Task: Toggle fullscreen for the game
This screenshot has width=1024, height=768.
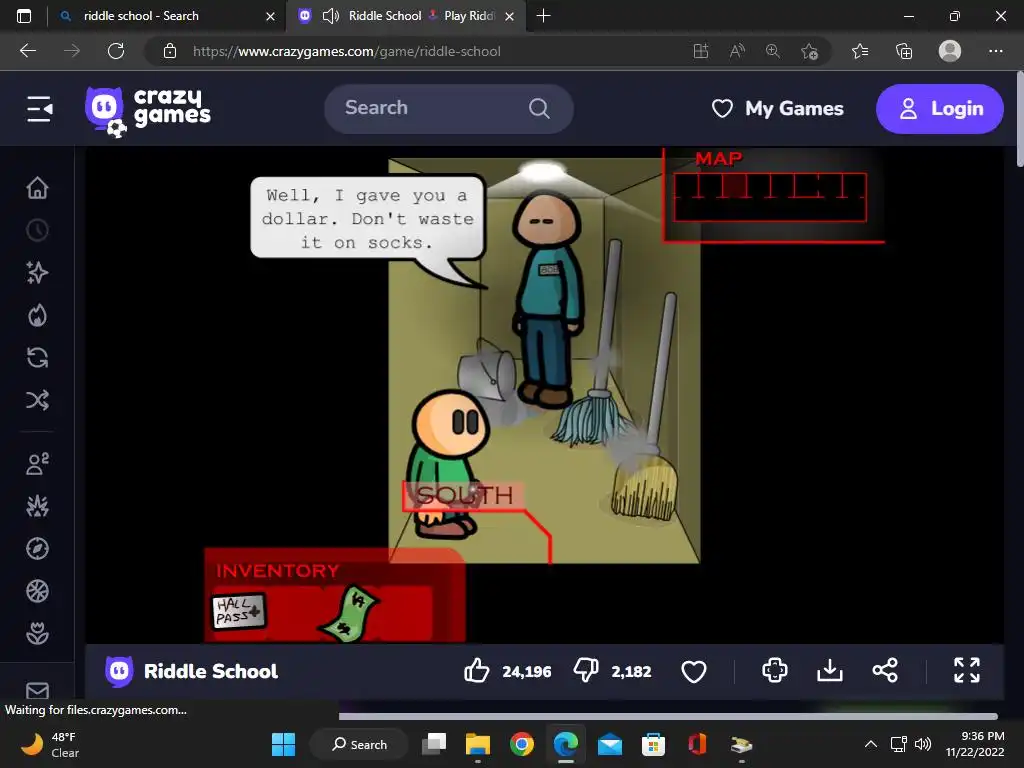Action: pyautogui.click(x=967, y=671)
